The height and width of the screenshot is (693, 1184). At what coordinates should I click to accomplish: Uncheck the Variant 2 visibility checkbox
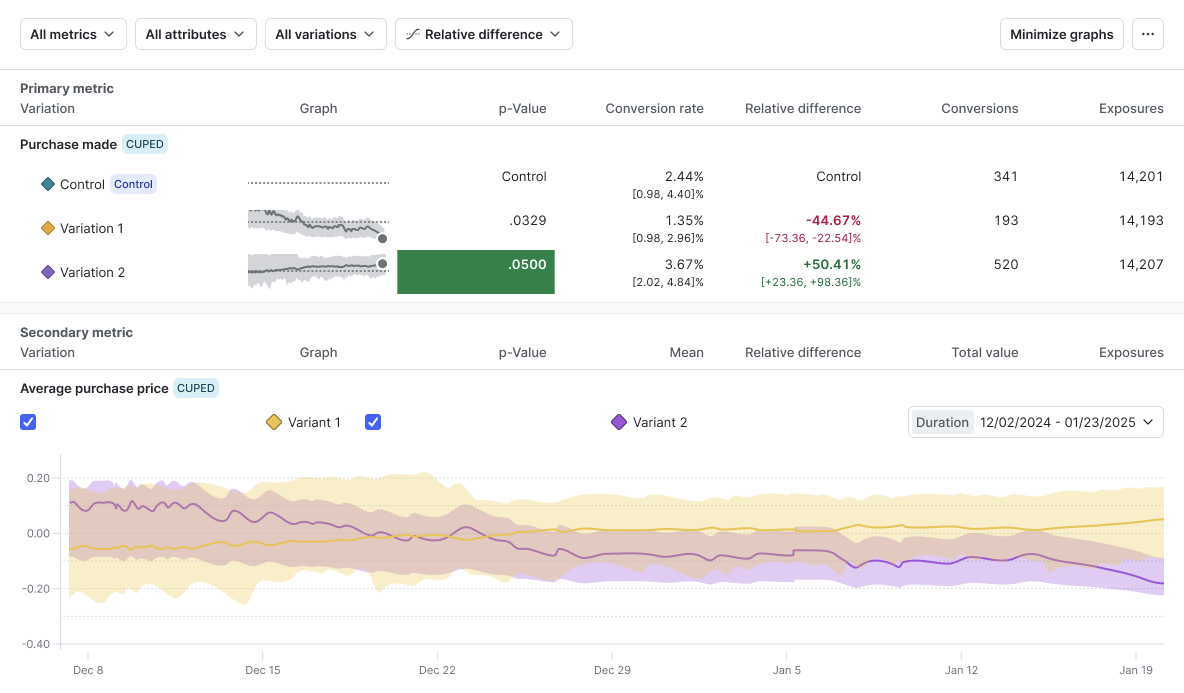(x=373, y=422)
